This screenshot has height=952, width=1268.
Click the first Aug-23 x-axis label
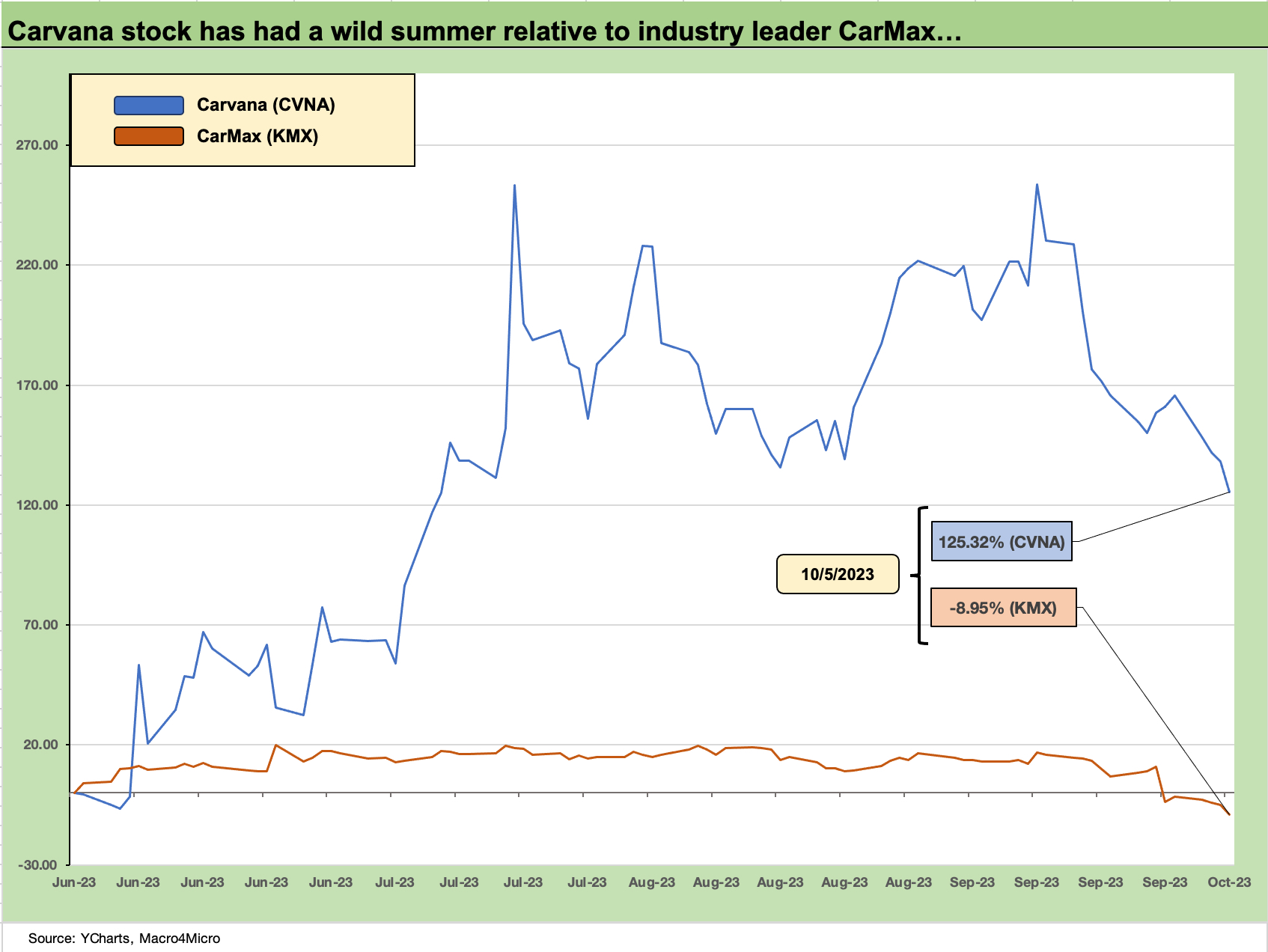click(x=651, y=882)
